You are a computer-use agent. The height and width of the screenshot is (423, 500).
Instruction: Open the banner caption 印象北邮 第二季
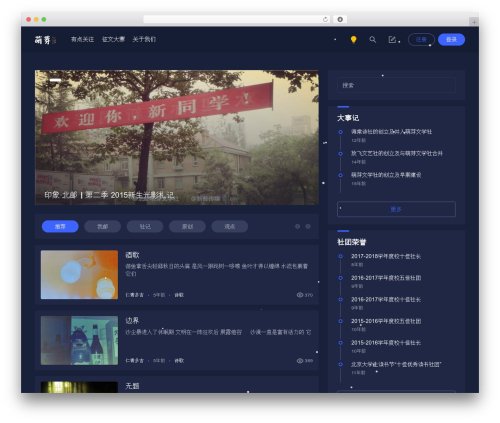coord(109,195)
